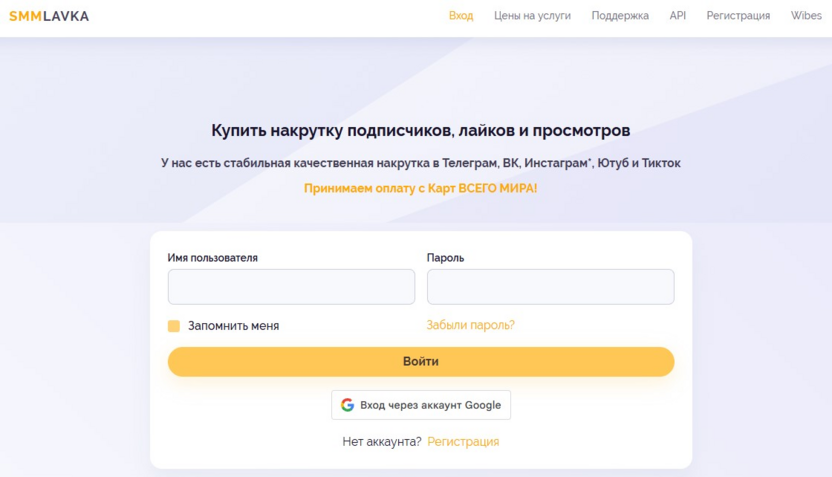The image size is (832, 477).
Task: Click the Принимаем оплату с Карт ВСЕГО МИРА! text
Action: (x=420, y=188)
